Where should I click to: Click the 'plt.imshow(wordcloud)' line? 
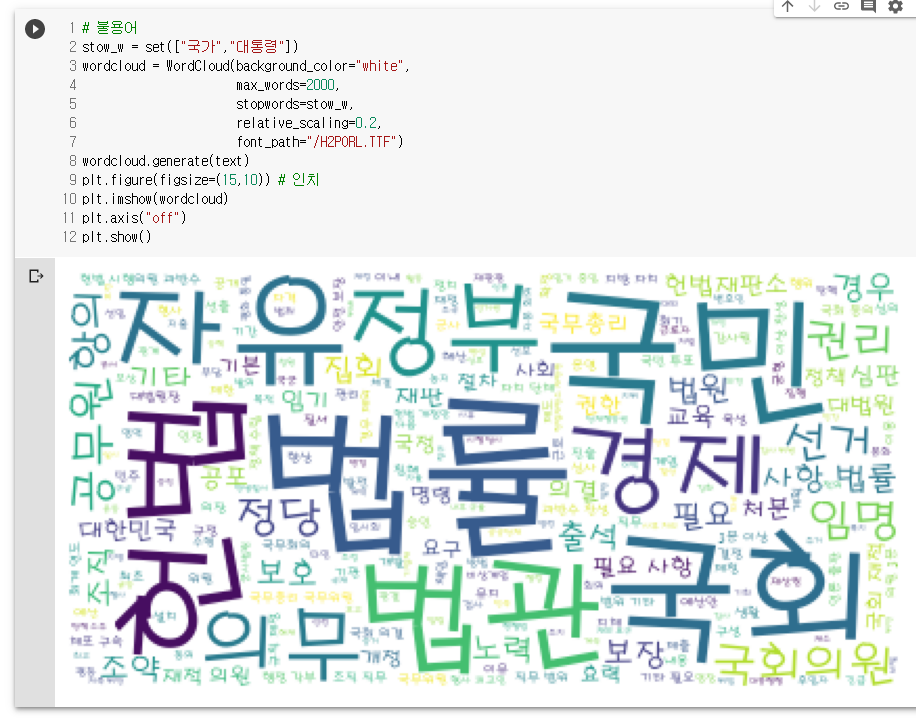click(x=155, y=199)
